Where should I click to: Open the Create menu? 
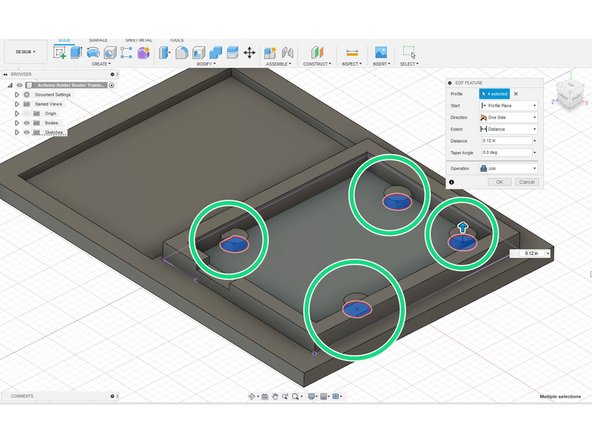pos(101,64)
